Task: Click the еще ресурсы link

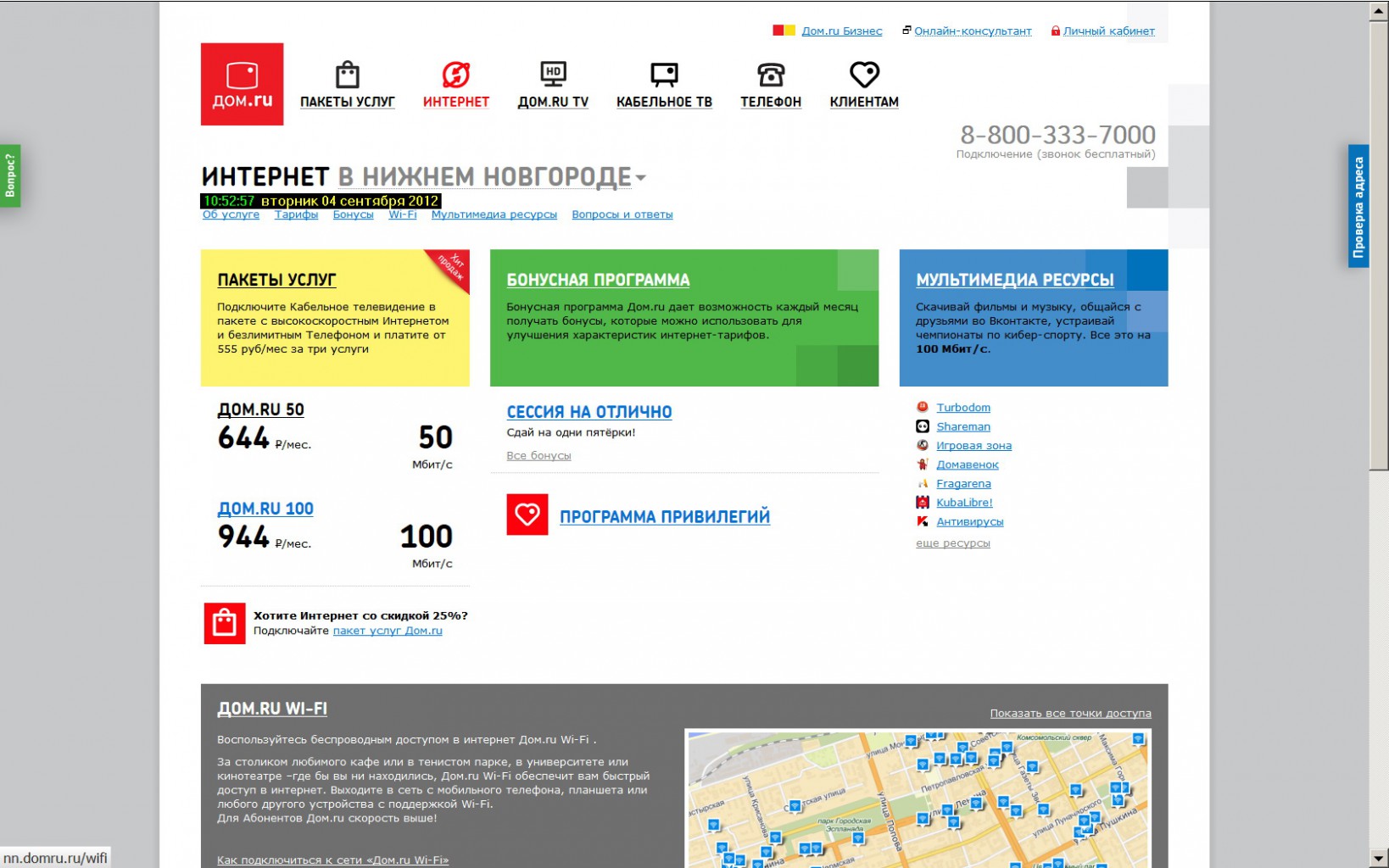Action: point(953,542)
